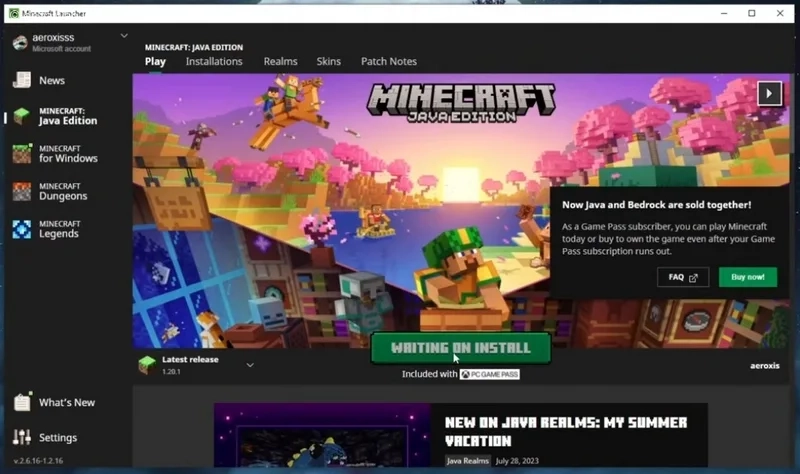800x474 pixels.
Task: Click the 1.20.1 version text
Action: coord(171,371)
